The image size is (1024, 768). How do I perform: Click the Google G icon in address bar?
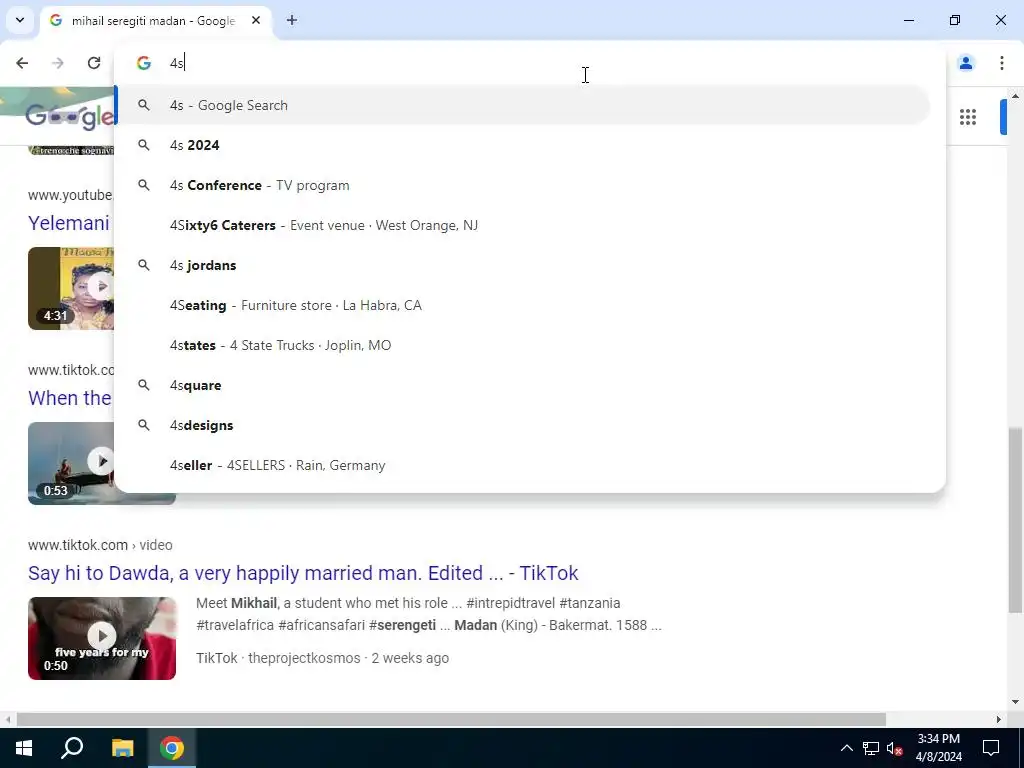(x=144, y=63)
